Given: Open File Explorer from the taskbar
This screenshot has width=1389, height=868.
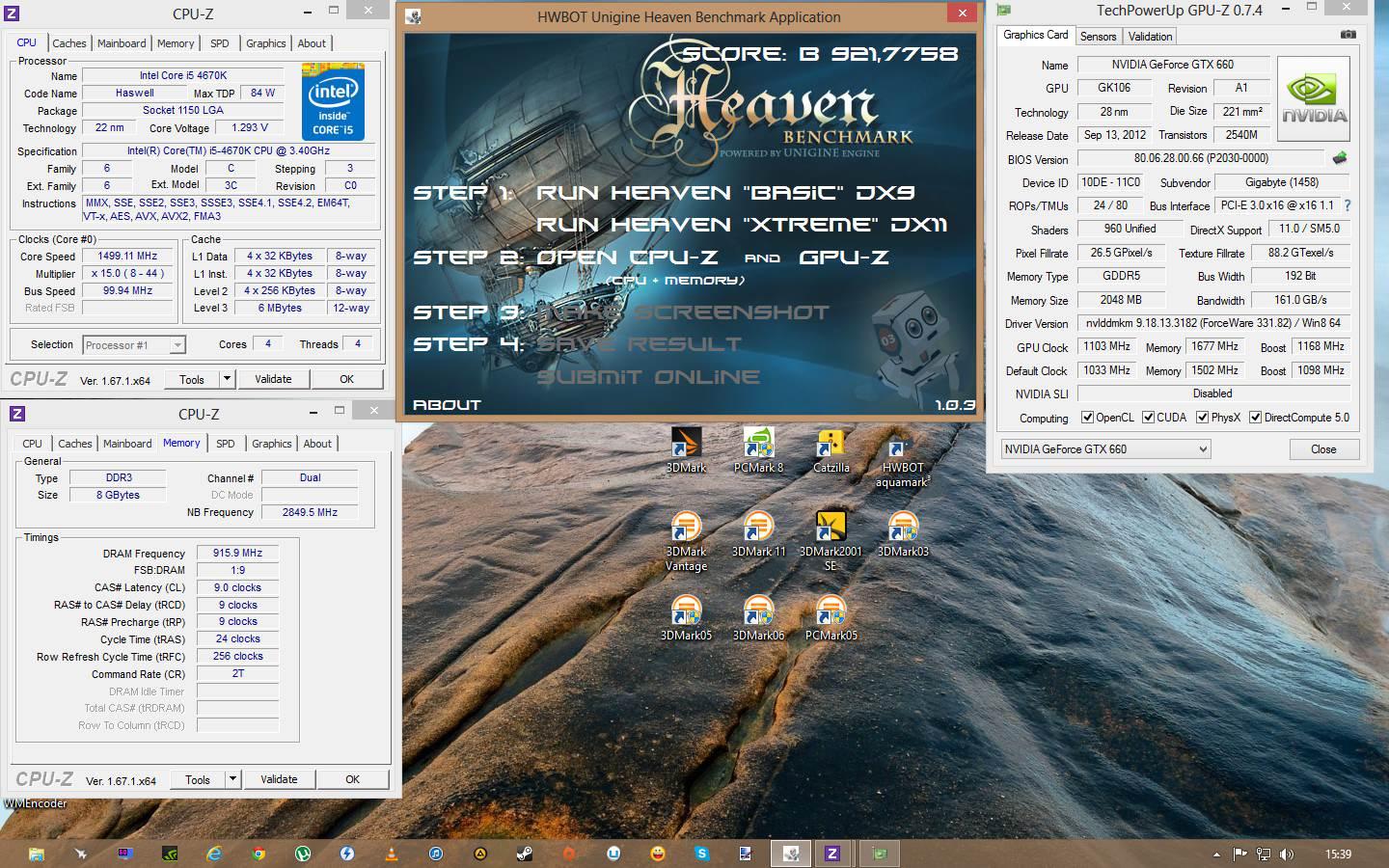Looking at the screenshot, I should coord(36,854).
